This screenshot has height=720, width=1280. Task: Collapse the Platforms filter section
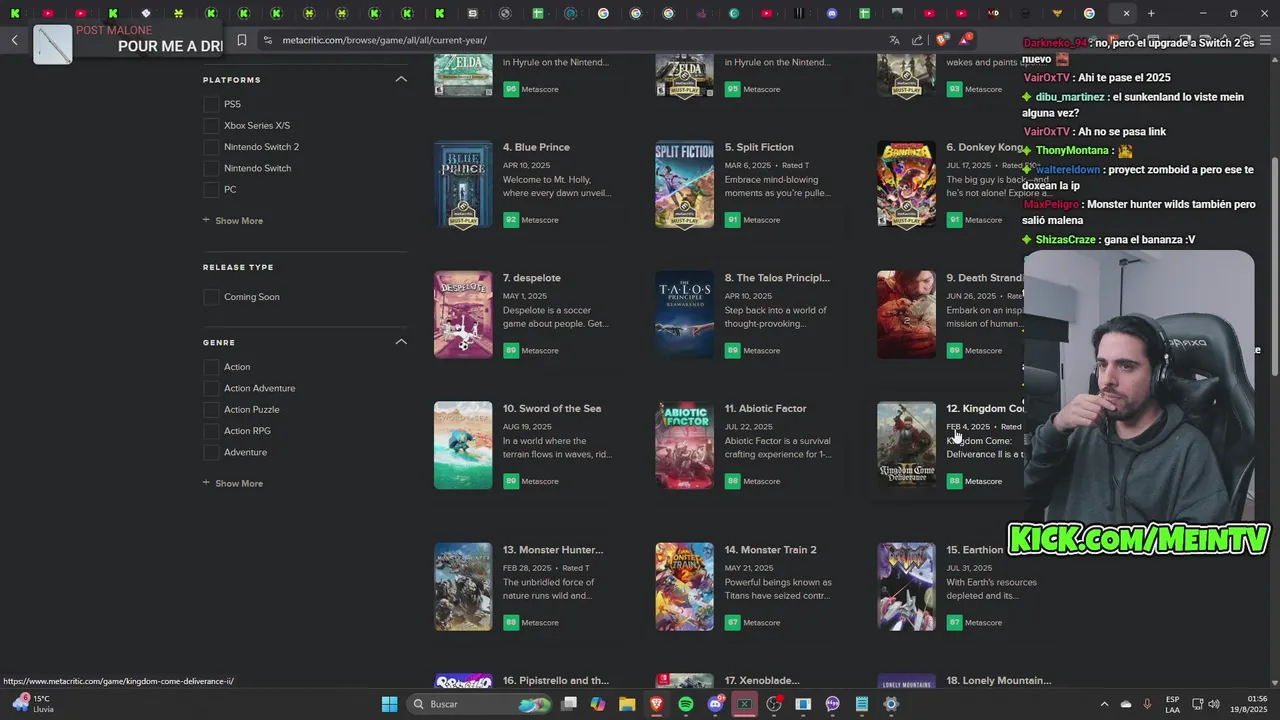click(x=401, y=79)
